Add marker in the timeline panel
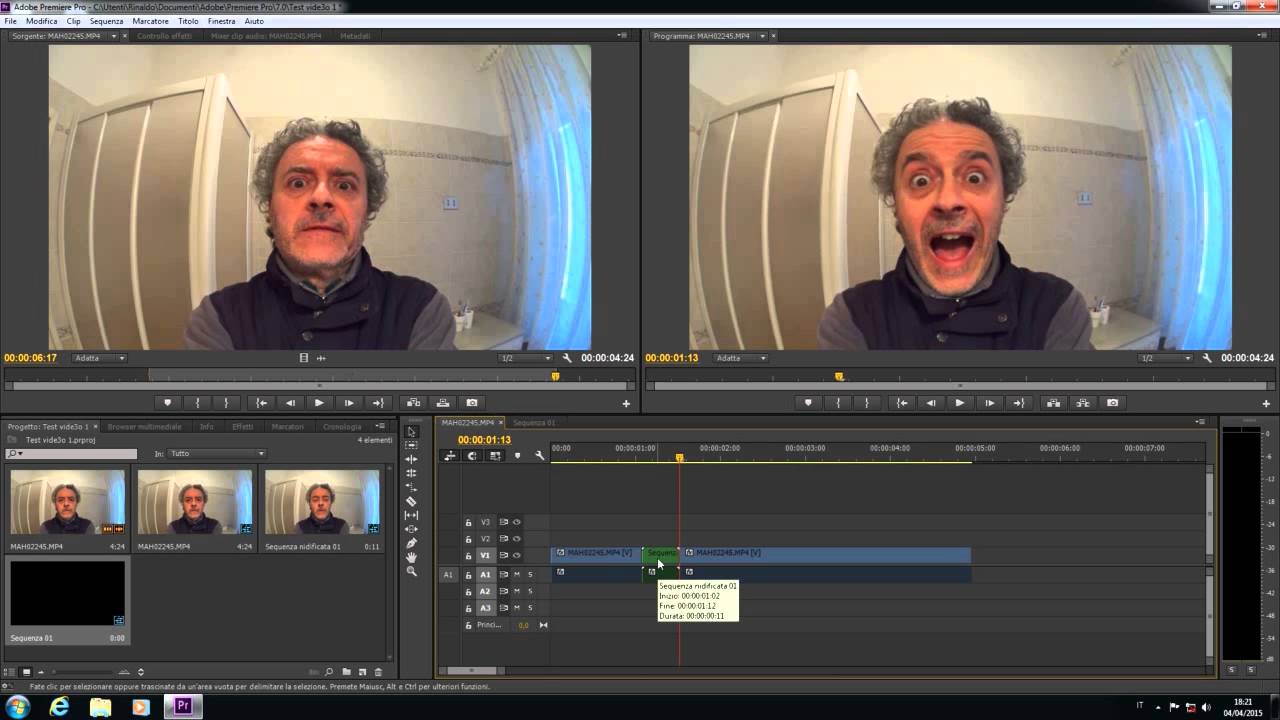 tap(517, 456)
